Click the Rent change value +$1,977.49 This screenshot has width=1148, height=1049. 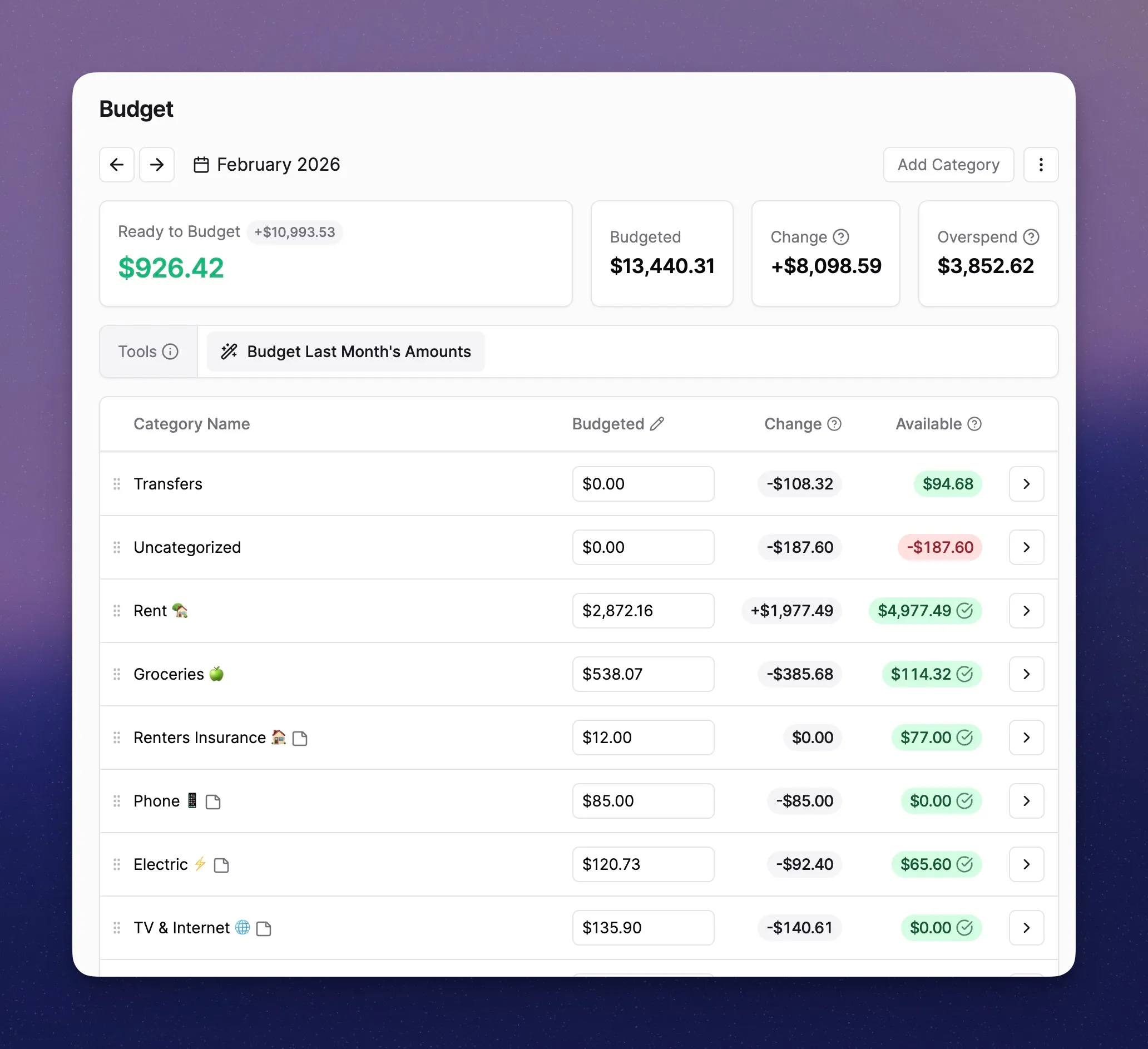point(791,611)
